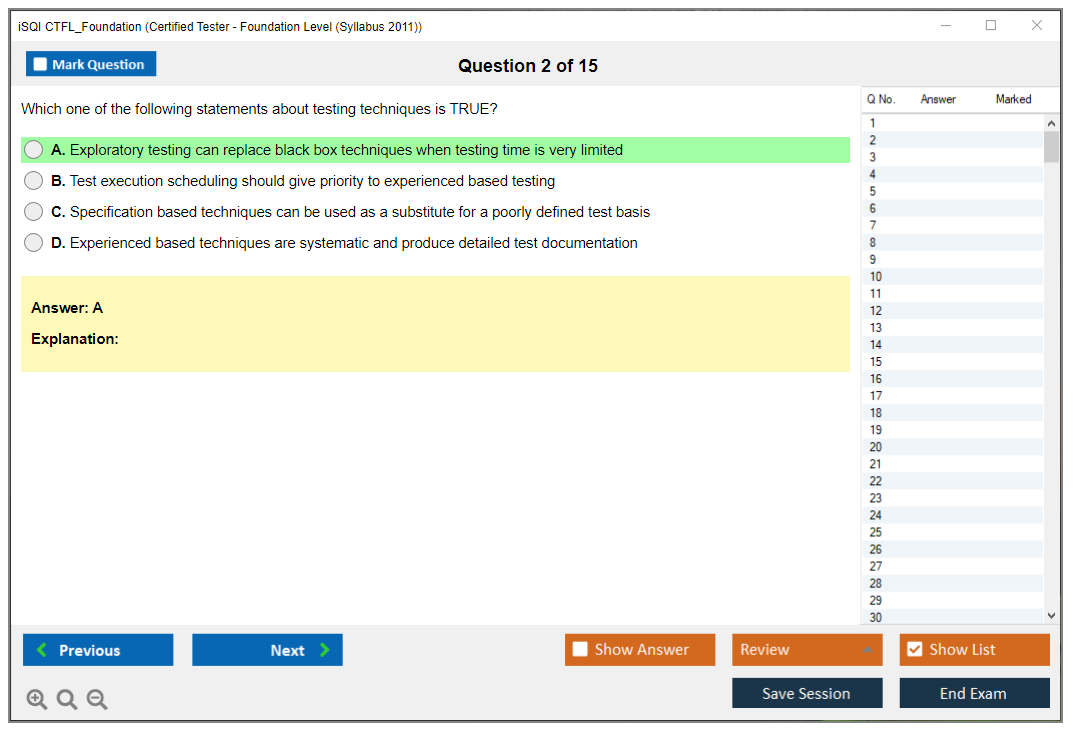Image resolution: width=1075 pixels, height=735 pixels.
Task: Click the zoom out magnifier icon
Action: click(97, 700)
